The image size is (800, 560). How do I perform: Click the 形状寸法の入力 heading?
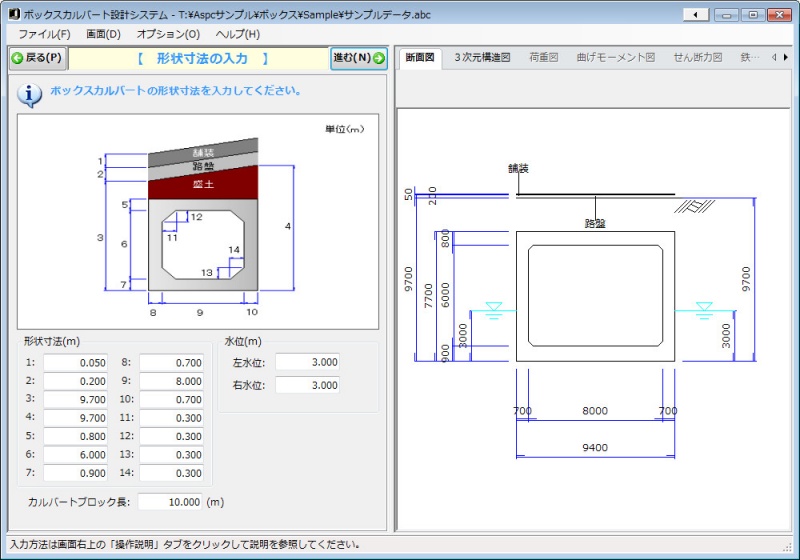[202, 59]
